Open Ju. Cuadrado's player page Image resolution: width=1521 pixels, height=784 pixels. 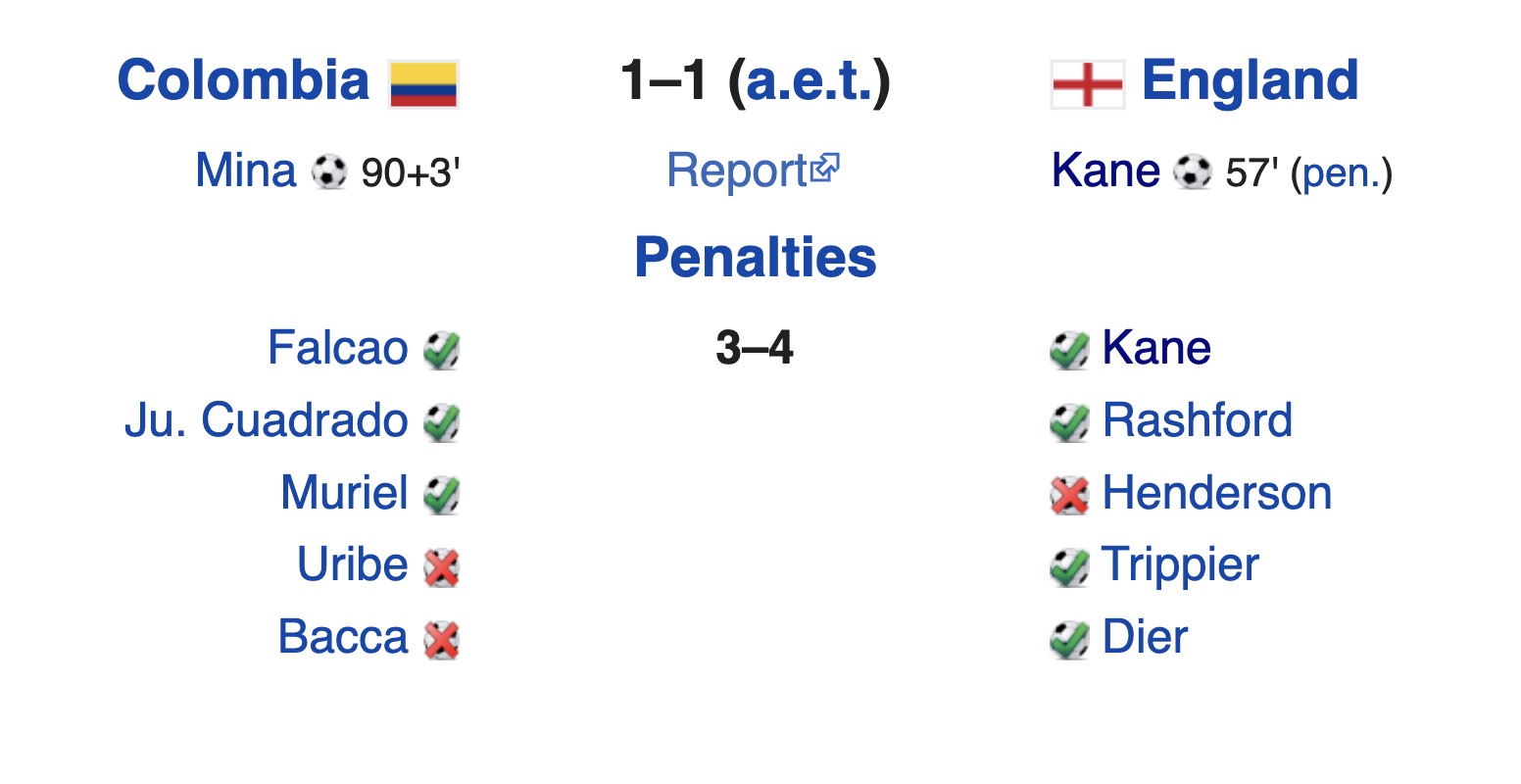(266, 420)
